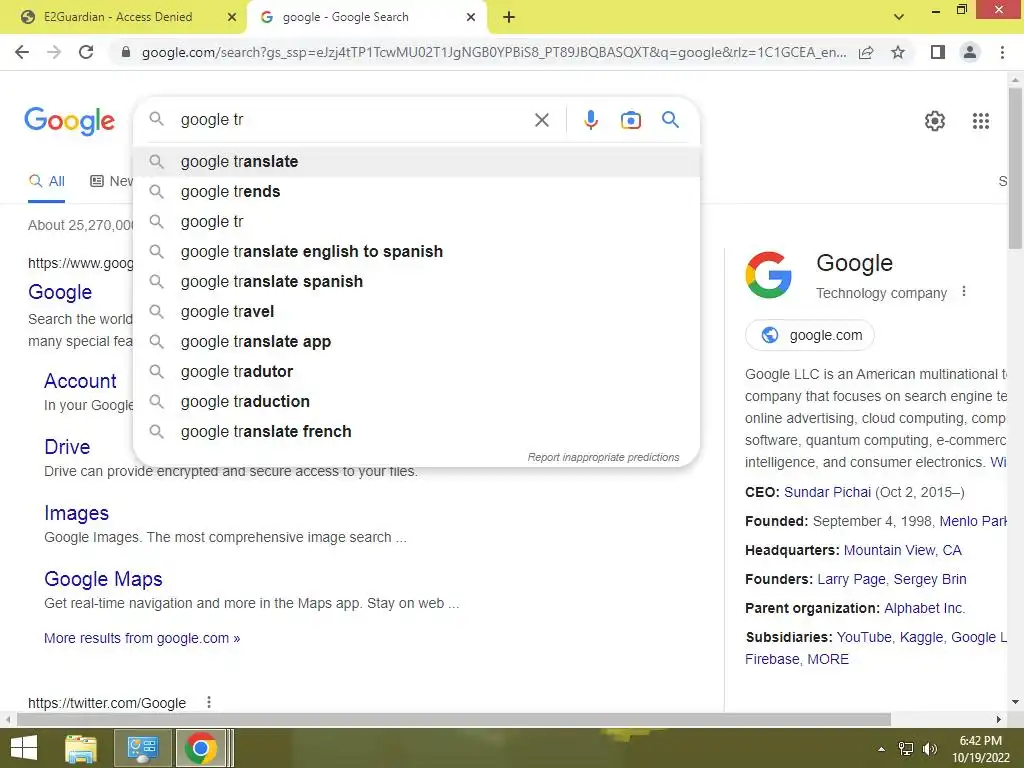Viewport: 1024px width, 768px height.
Task: Open Google quick settings gear icon
Action: [935, 121]
